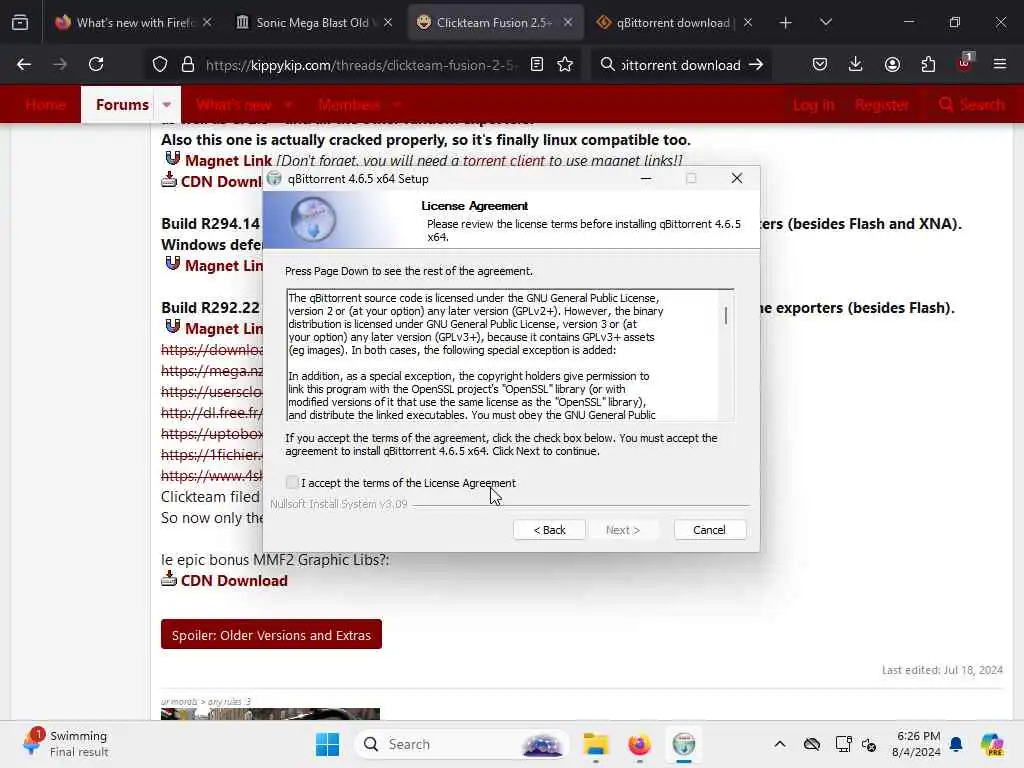The image size is (1024, 768).
Task: Click the taskbar Search box
Action: click(462, 744)
